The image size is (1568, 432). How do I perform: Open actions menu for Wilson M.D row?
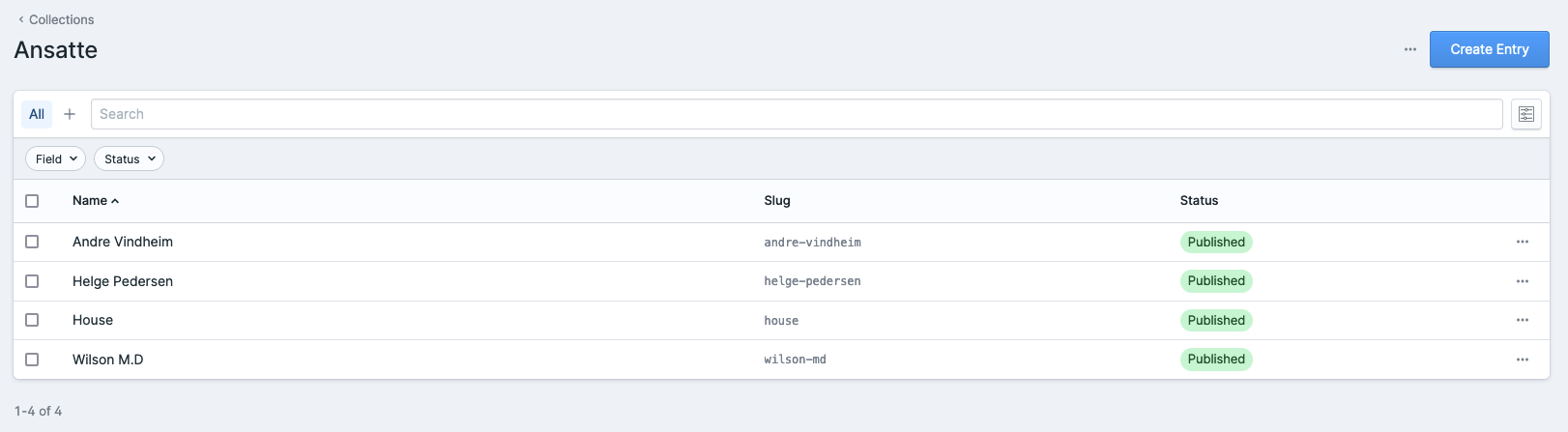1522,360
